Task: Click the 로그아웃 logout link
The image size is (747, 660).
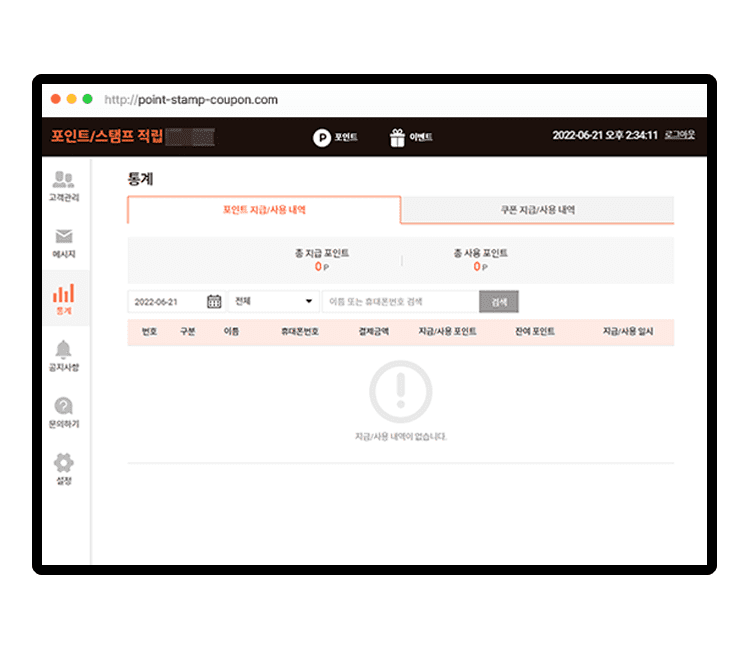Action: point(679,135)
